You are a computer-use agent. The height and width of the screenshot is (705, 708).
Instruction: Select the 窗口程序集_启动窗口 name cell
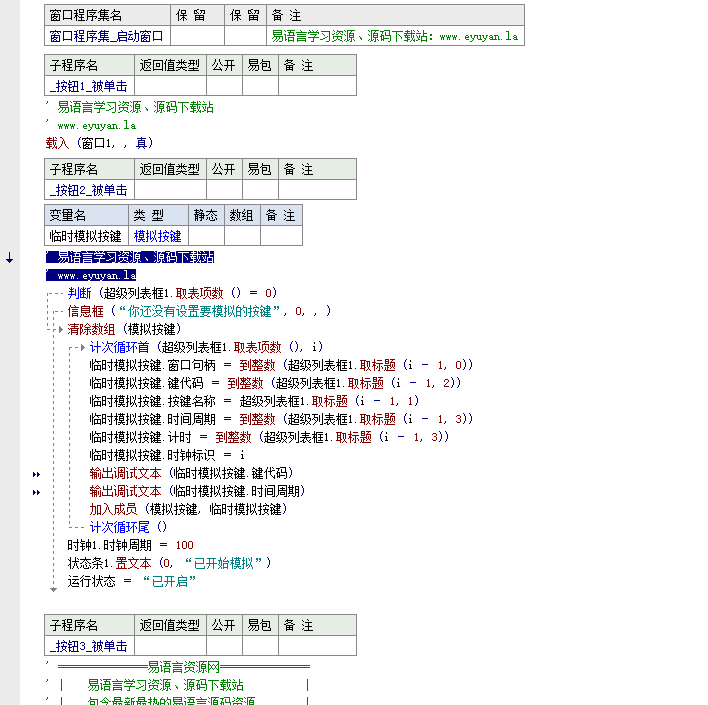point(107,36)
